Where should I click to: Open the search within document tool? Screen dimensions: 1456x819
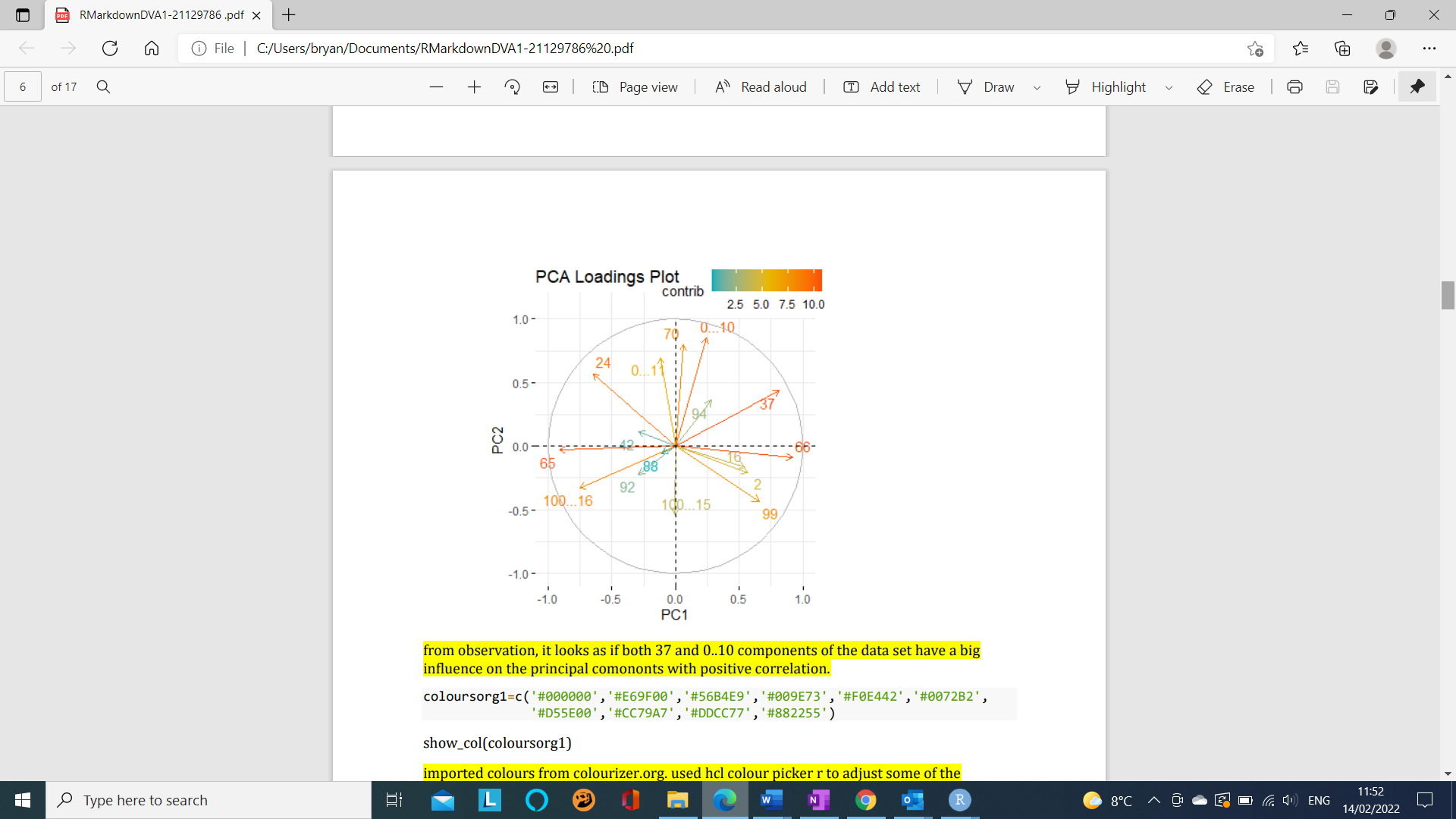click(103, 86)
